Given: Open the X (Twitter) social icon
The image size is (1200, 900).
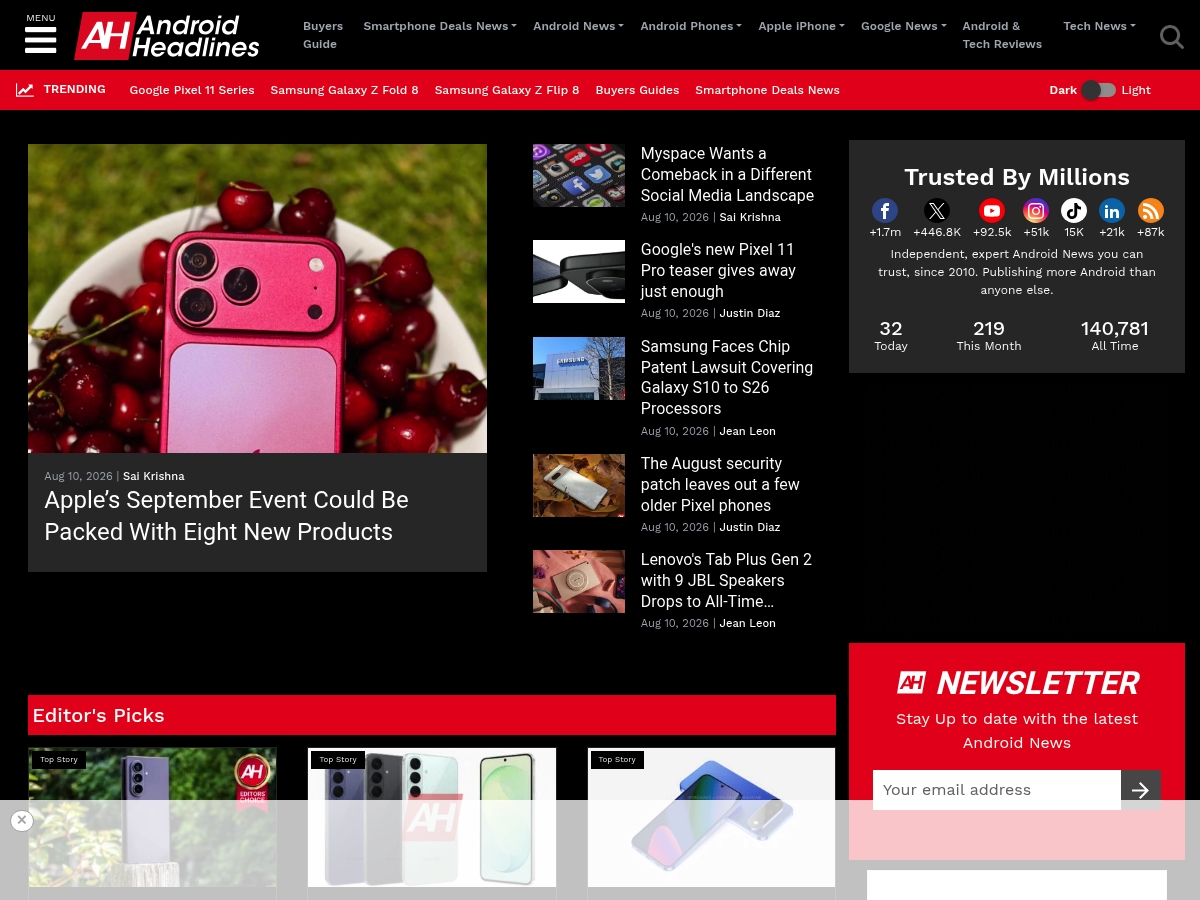Looking at the screenshot, I should 937,211.
